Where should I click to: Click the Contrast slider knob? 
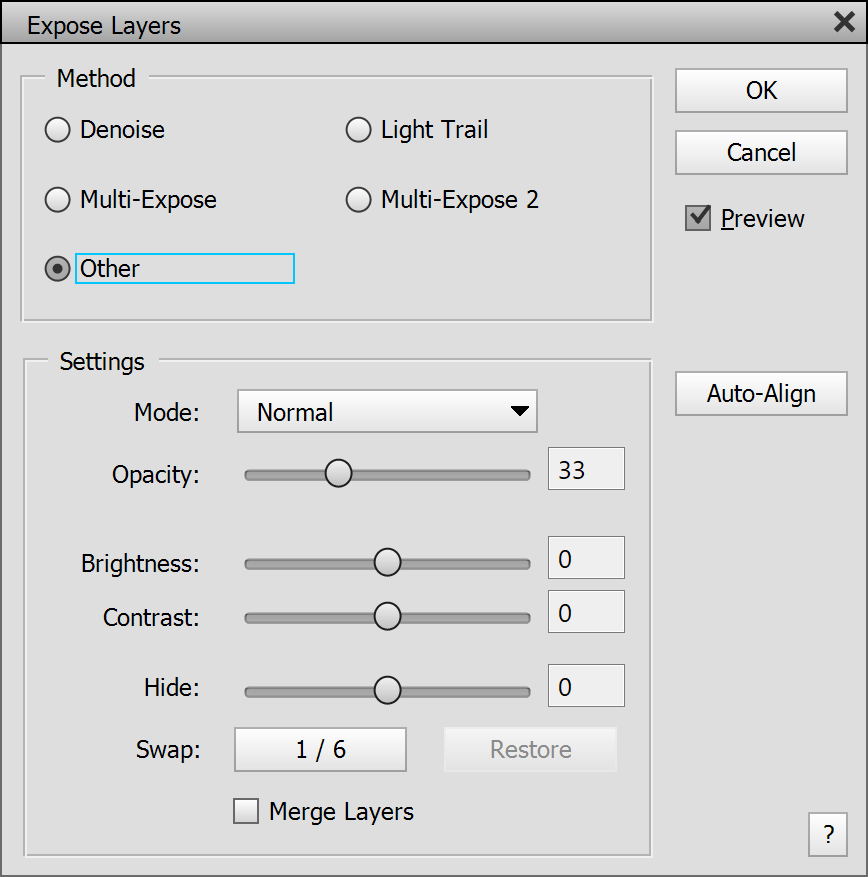(x=387, y=617)
